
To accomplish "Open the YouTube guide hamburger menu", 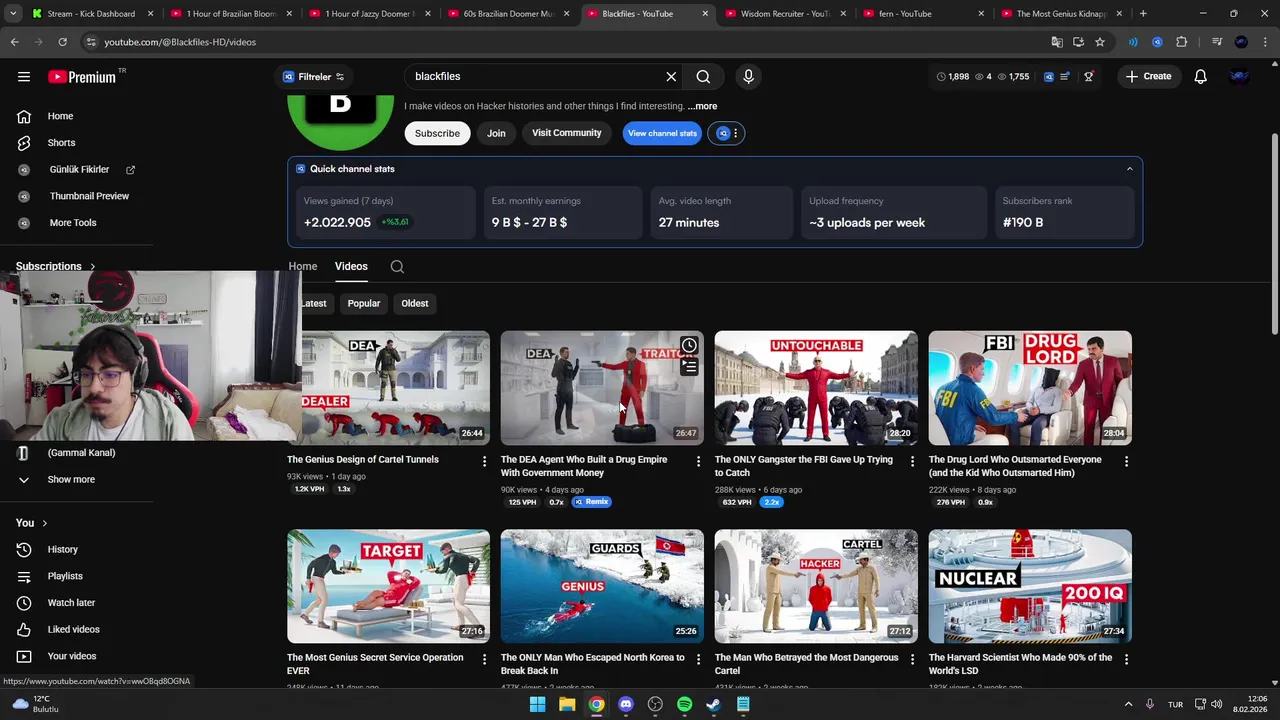I will (x=24, y=76).
